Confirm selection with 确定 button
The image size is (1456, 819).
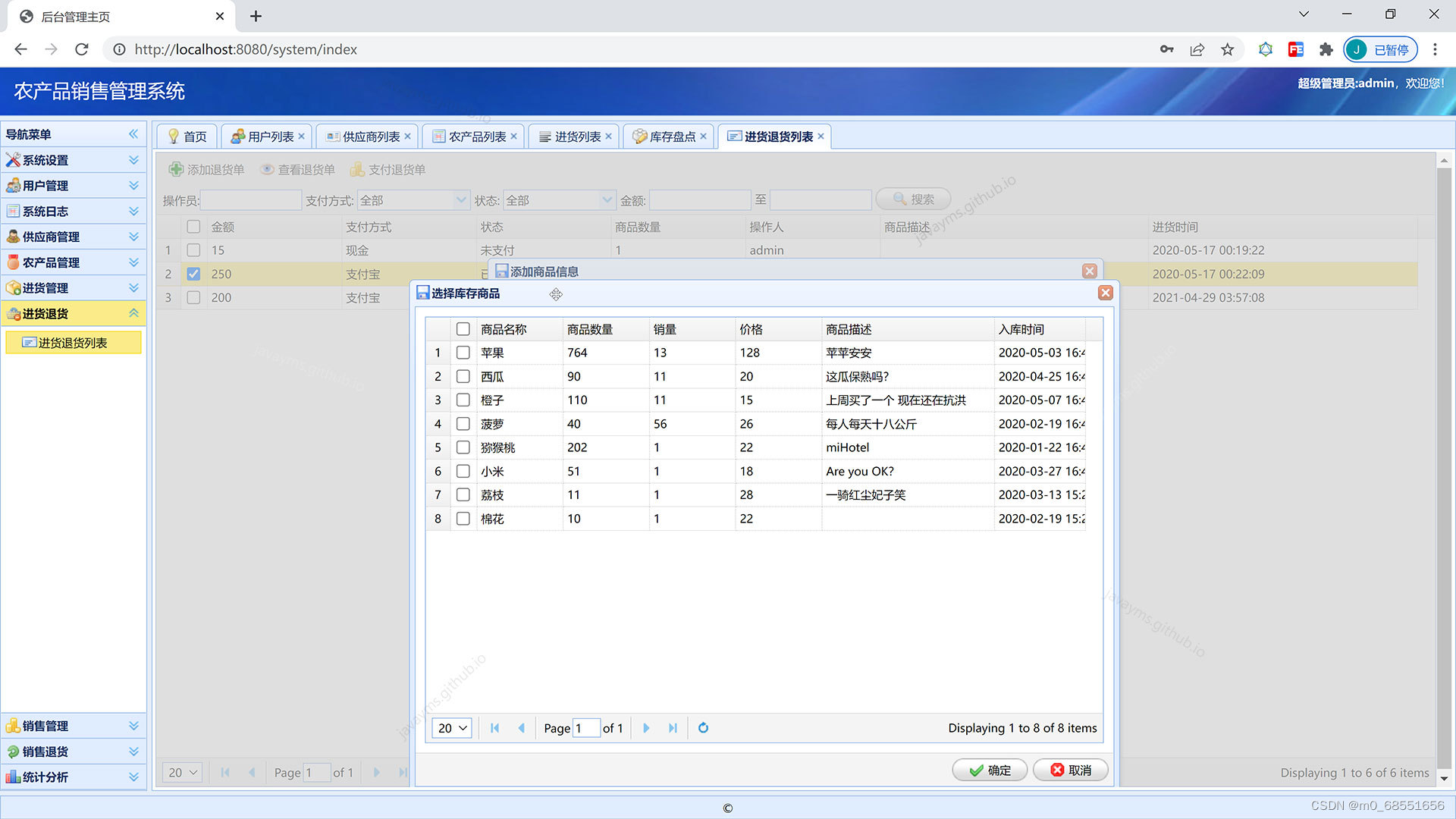(x=990, y=769)
